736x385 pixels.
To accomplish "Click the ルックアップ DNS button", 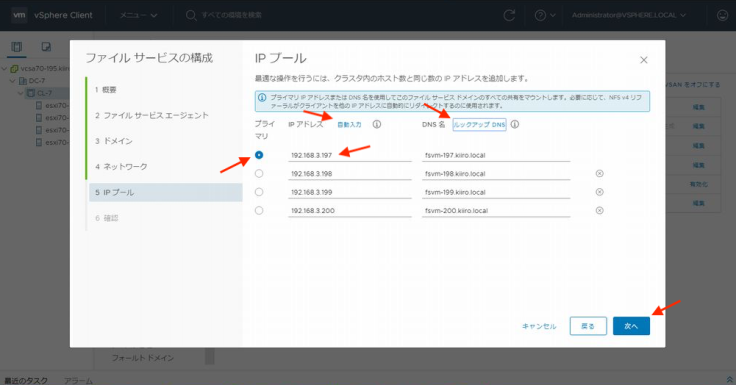I will [479, 124].
